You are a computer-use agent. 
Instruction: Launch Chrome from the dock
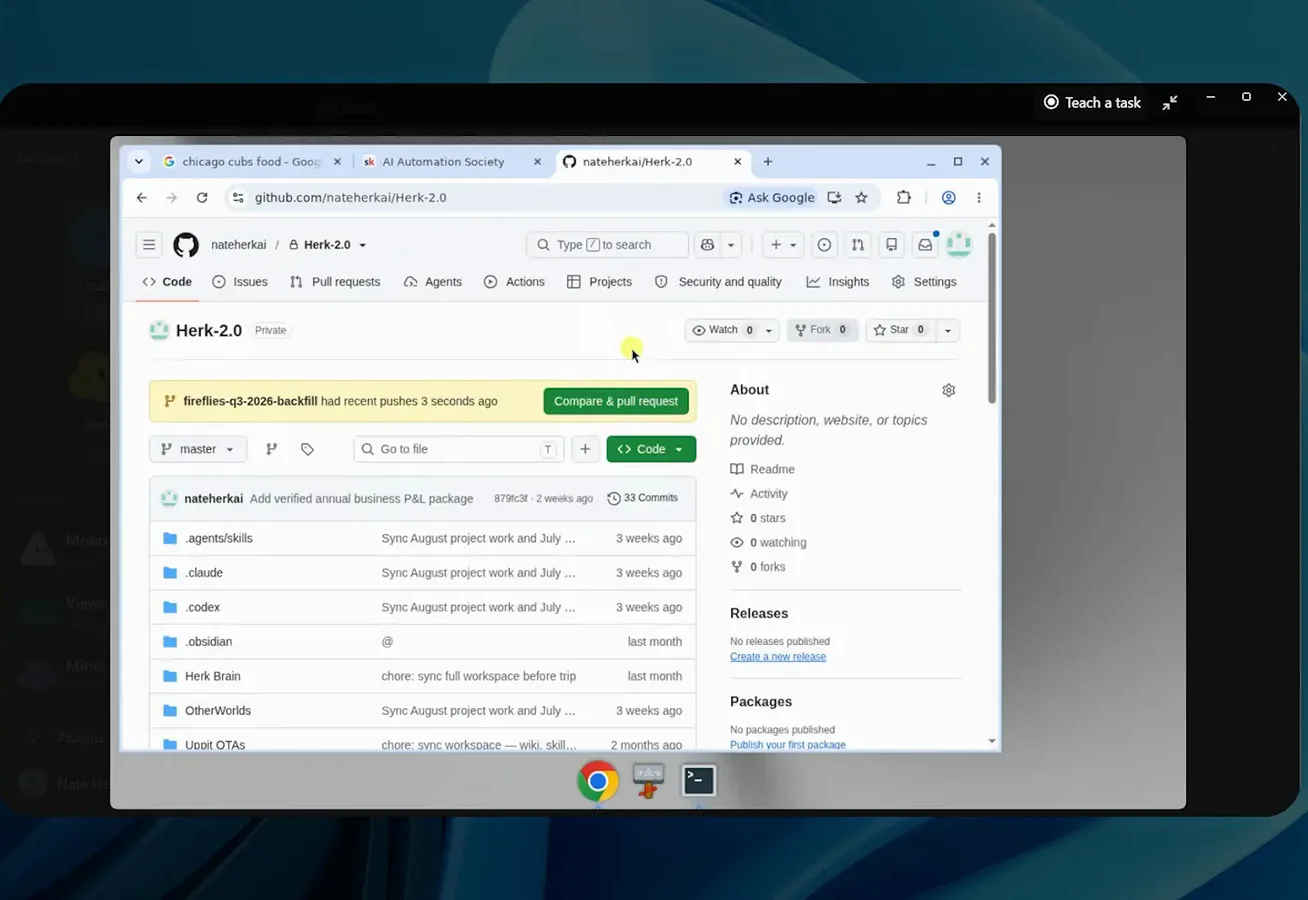pos(597,781)
